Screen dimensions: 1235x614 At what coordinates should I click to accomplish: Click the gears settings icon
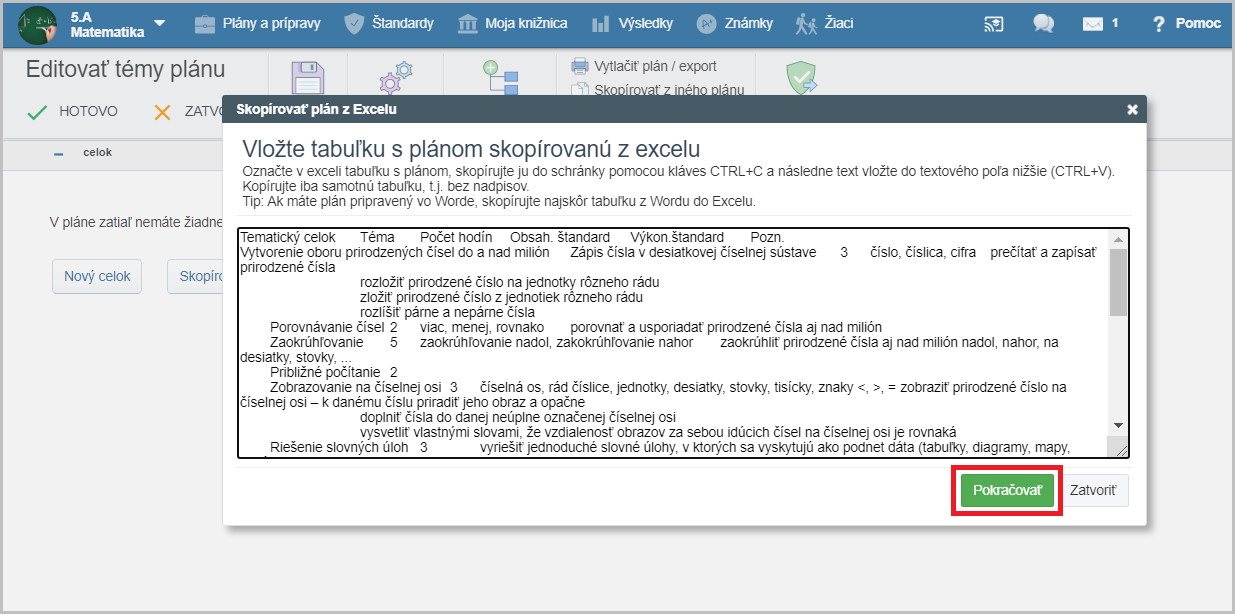tap(396, 78)
